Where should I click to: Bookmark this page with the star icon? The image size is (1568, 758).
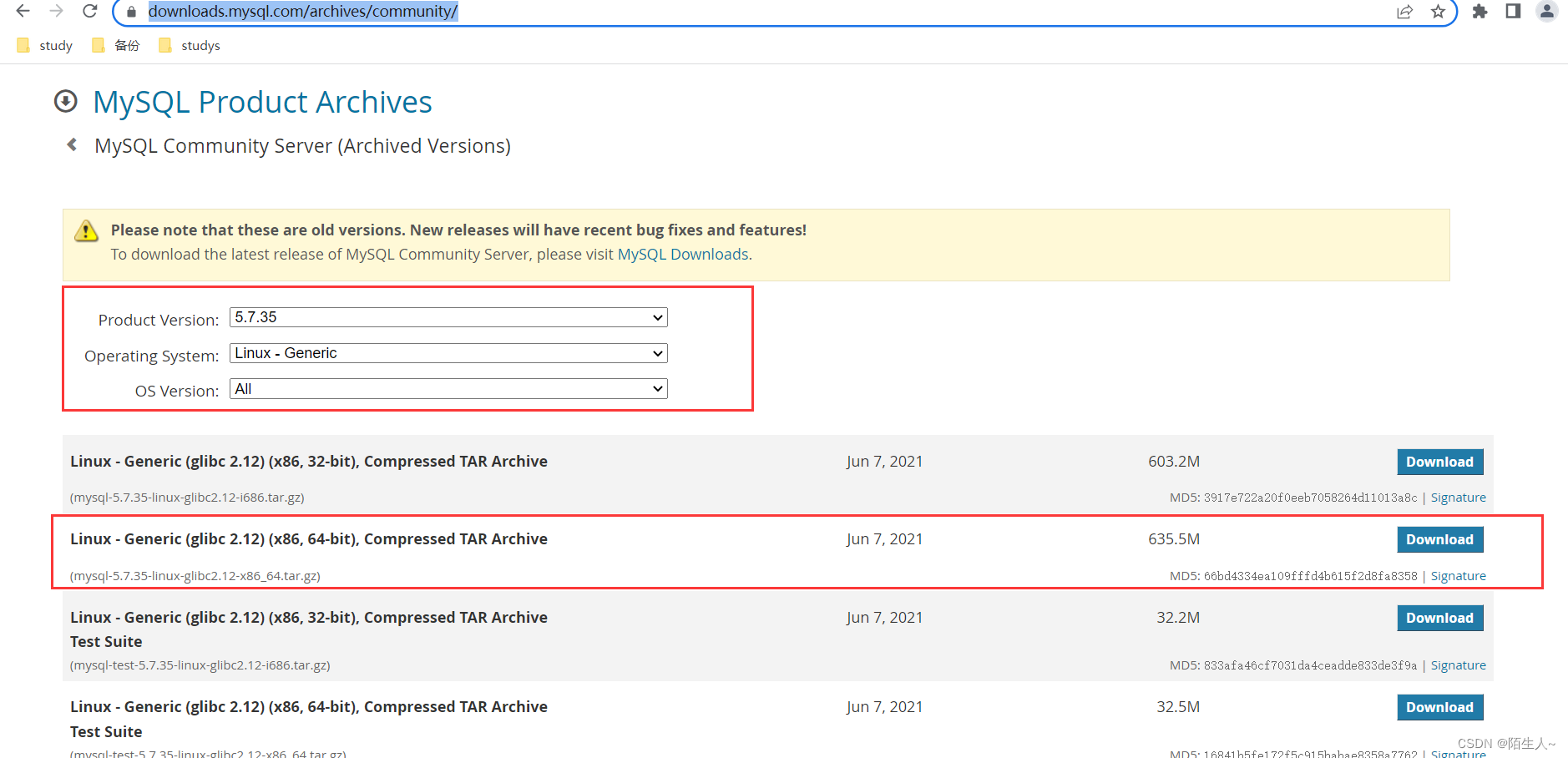pos(1438,12)
